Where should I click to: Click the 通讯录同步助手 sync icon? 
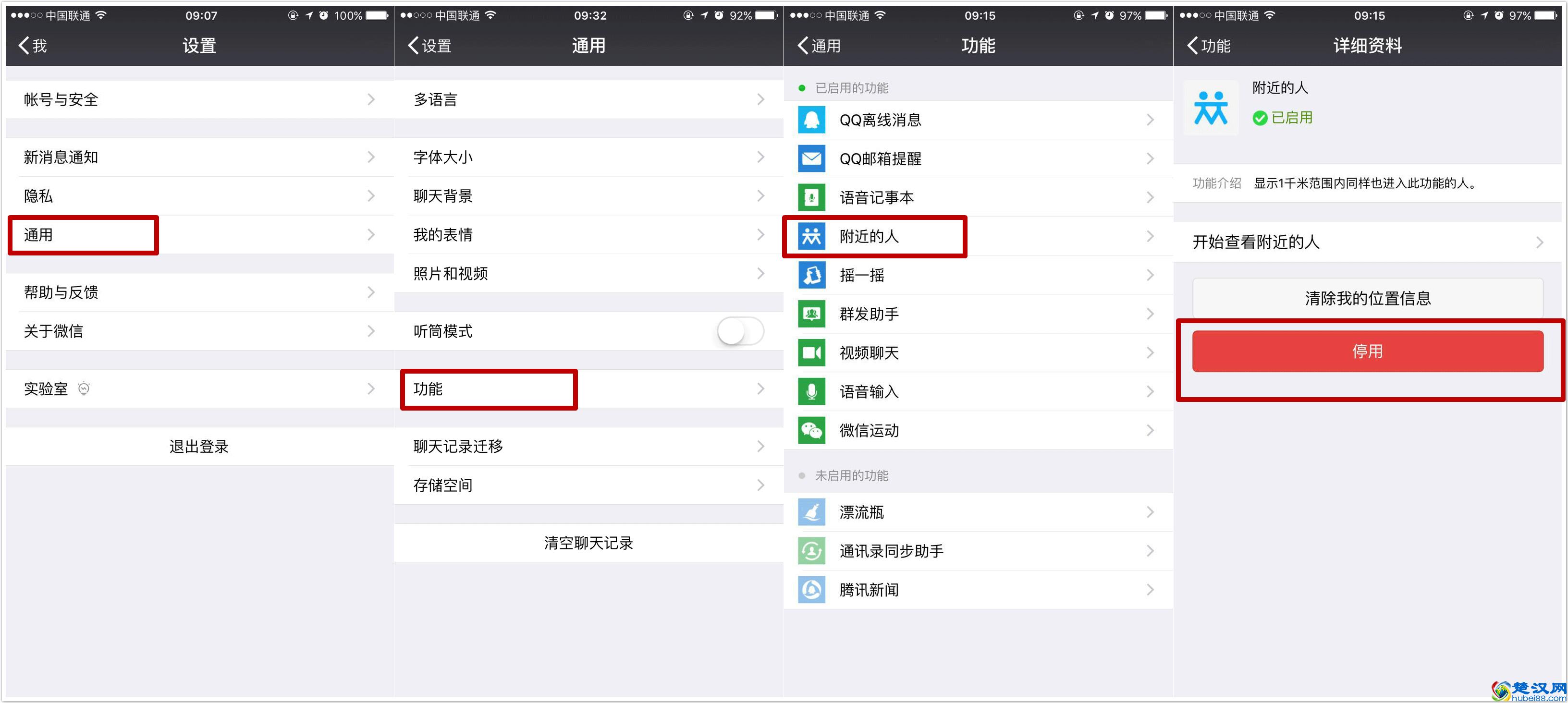(x=811, y=550)
